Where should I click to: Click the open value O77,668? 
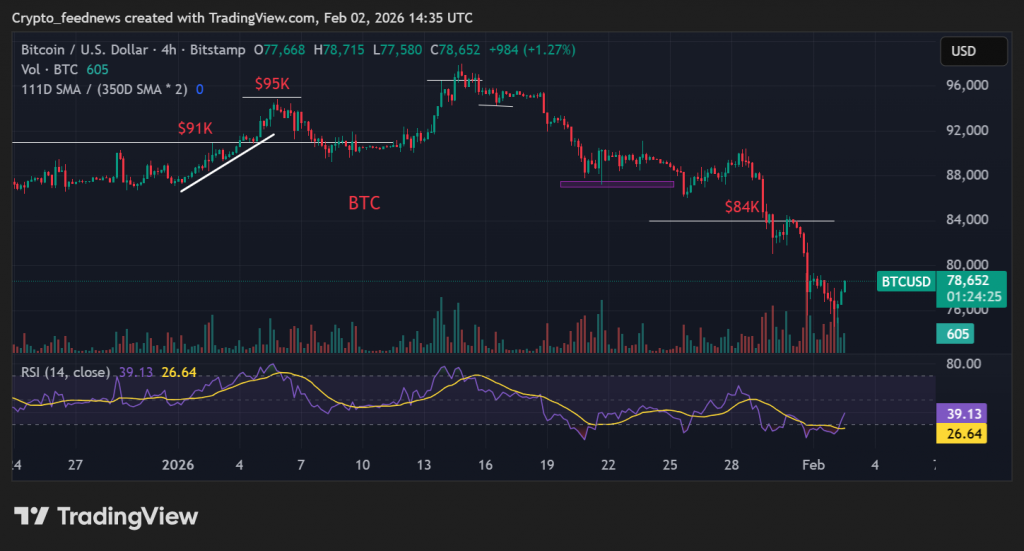click(280, 50)
